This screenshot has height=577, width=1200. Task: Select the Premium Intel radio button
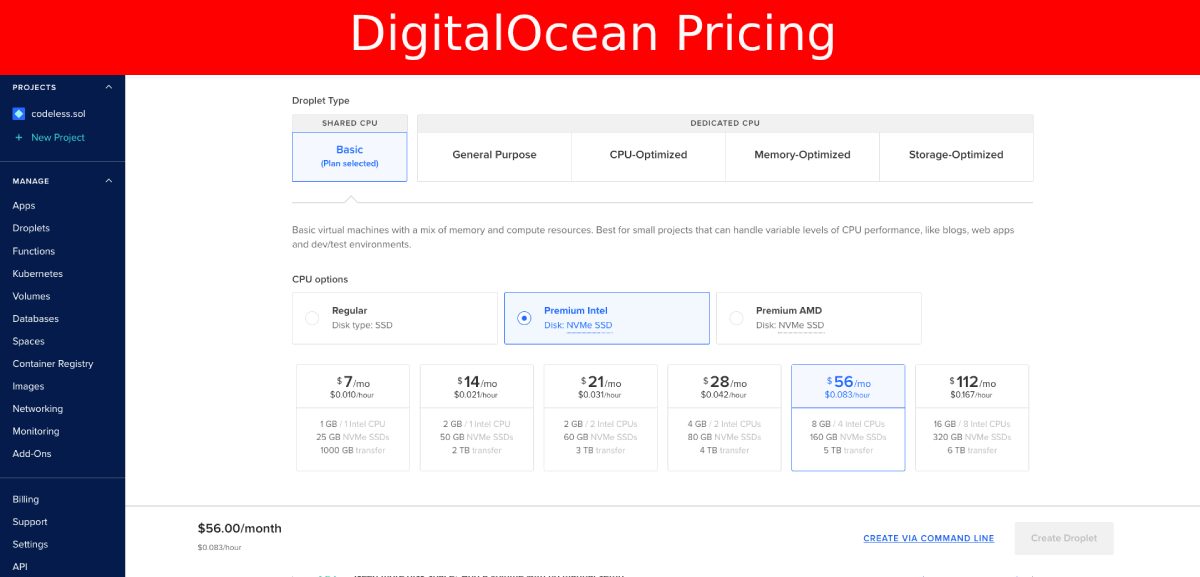(524, 318)
